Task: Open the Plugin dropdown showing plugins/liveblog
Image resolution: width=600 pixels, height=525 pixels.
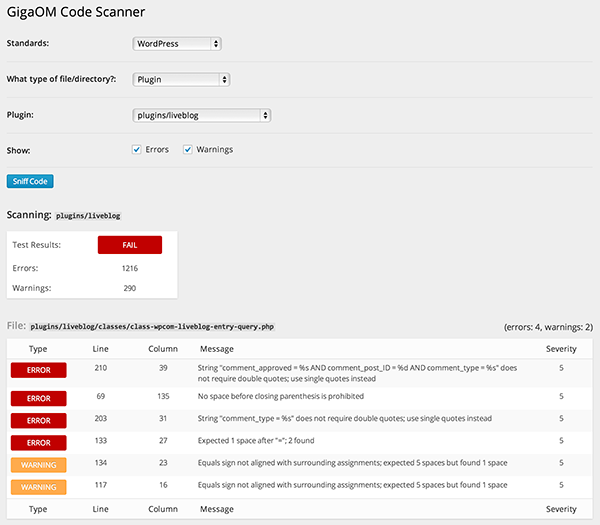Action: [x=202, y=115]
